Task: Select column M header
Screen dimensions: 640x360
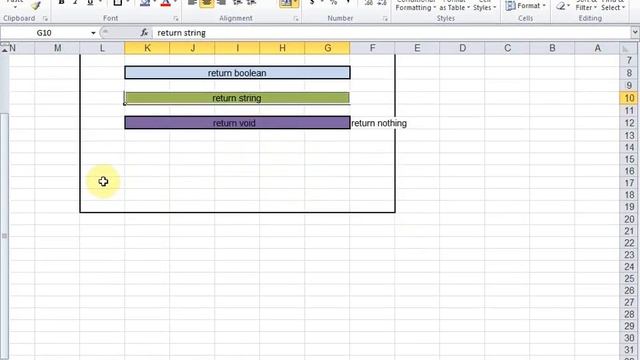Action: pos(58,48)
